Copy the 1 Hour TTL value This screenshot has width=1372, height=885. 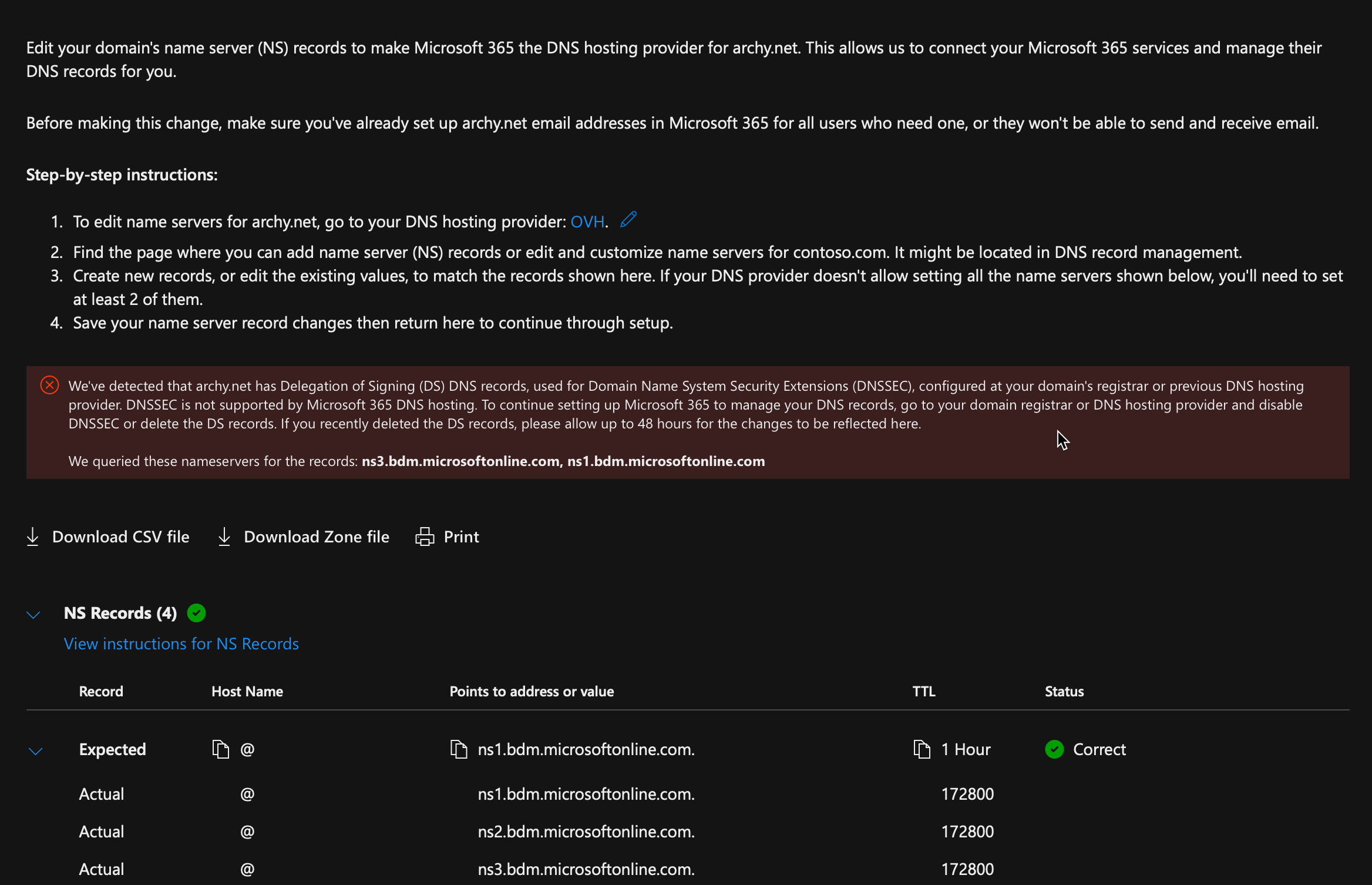coord(922,749)
